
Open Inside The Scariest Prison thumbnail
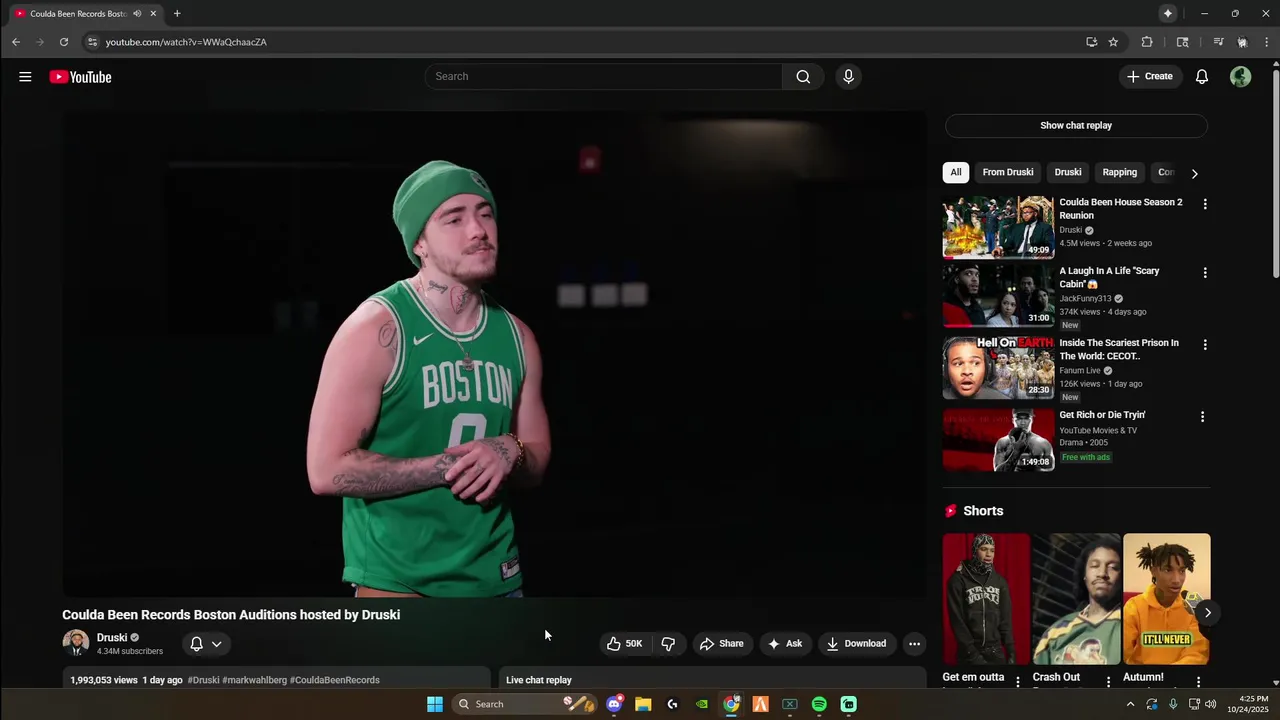(x=998, y=368)
